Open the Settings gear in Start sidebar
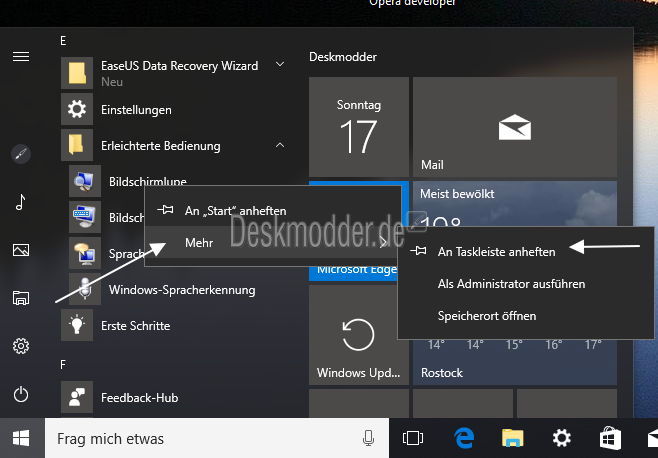 click(x=21, y=346)
